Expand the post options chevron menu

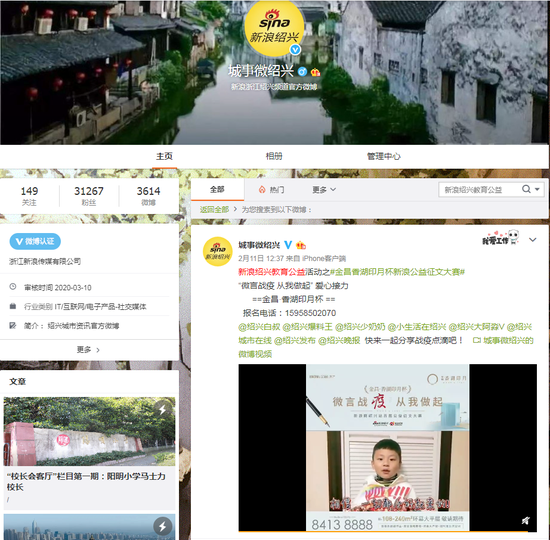(x=532, y=240)
